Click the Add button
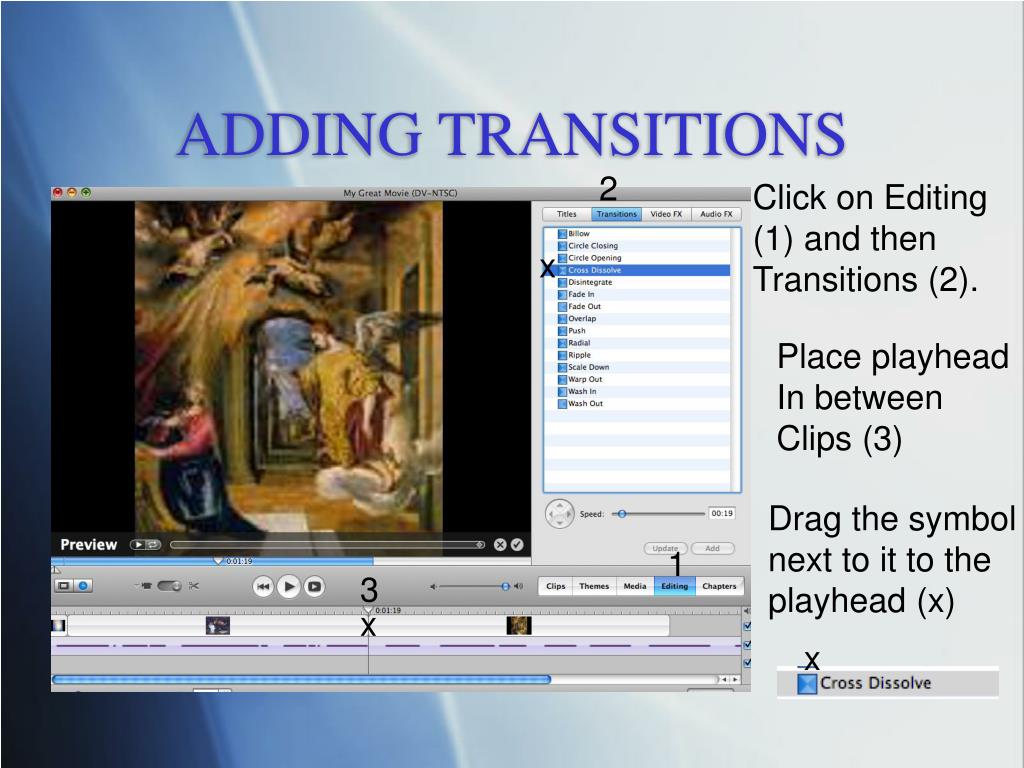The width and height of the screenshot is (1024, 768). click(x=712, y=548)
